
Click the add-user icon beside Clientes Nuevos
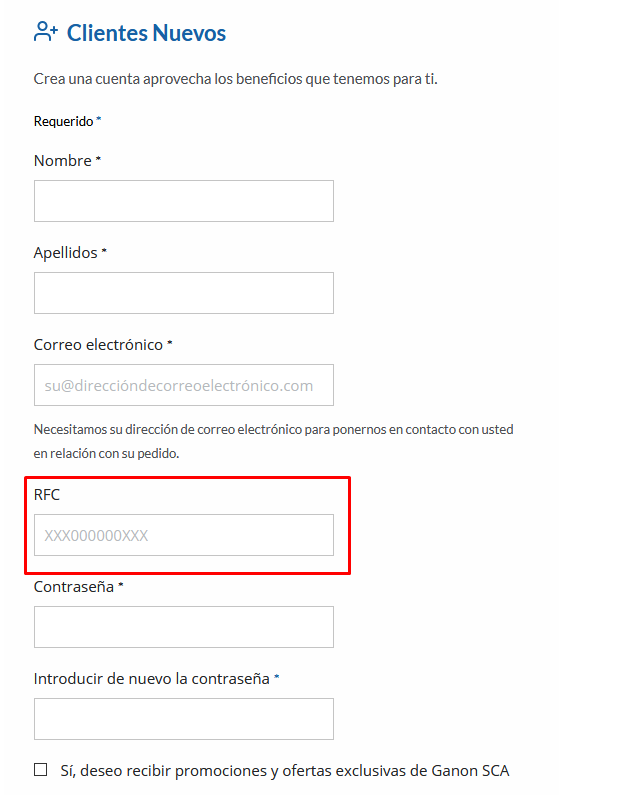click(46, 32)
